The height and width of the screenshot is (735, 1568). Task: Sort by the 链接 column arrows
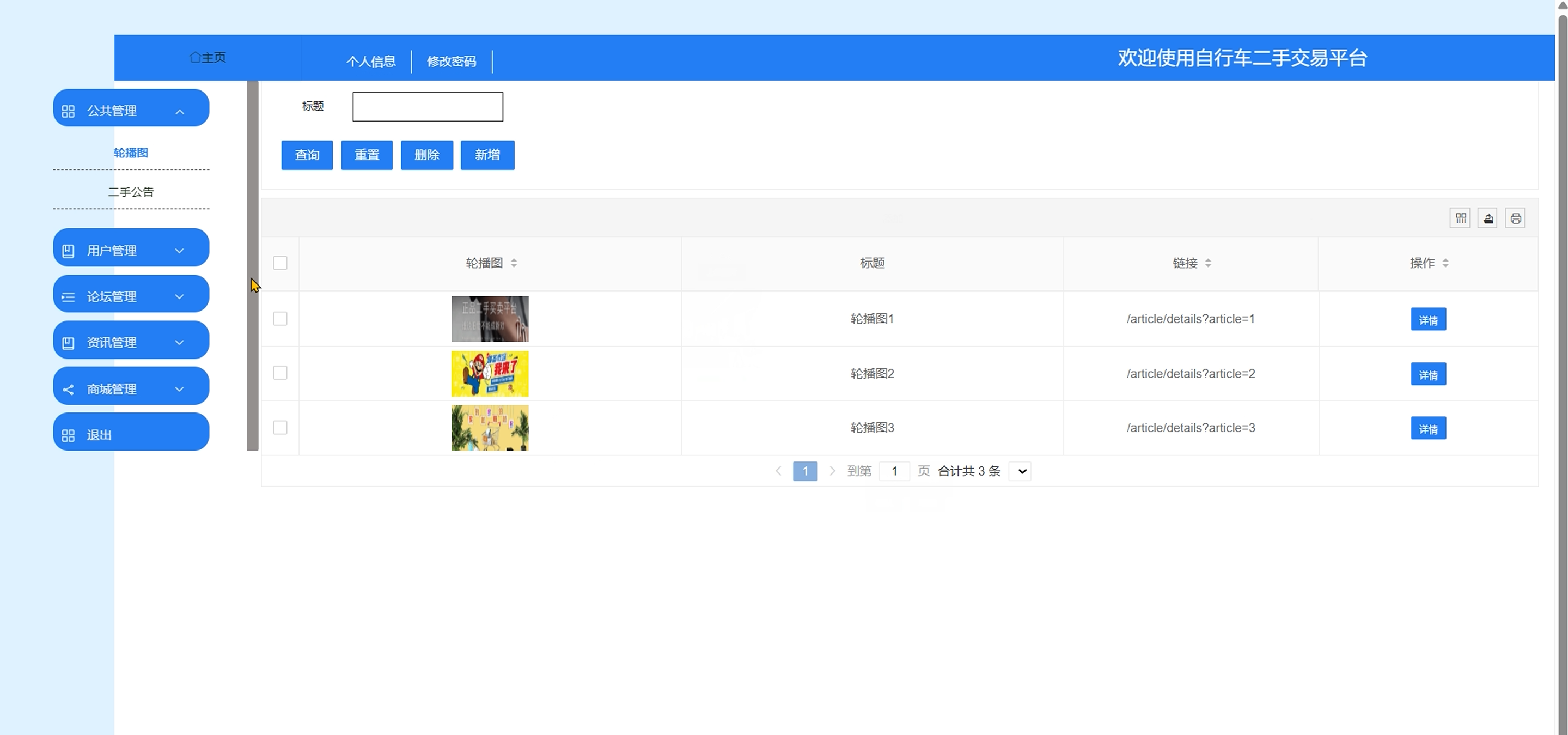pyautogui.click(x=1207, y=263)
